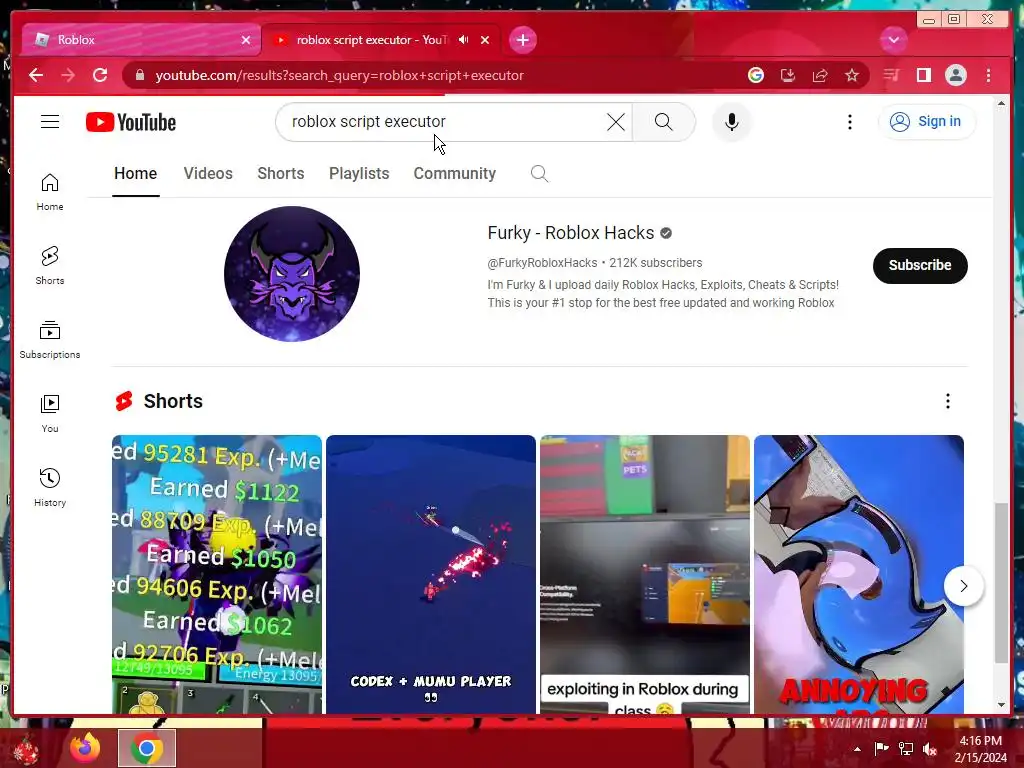
Task: Open the Earned Exp short thumbnail
Action: pyautogui.click(x=217, y=574)
